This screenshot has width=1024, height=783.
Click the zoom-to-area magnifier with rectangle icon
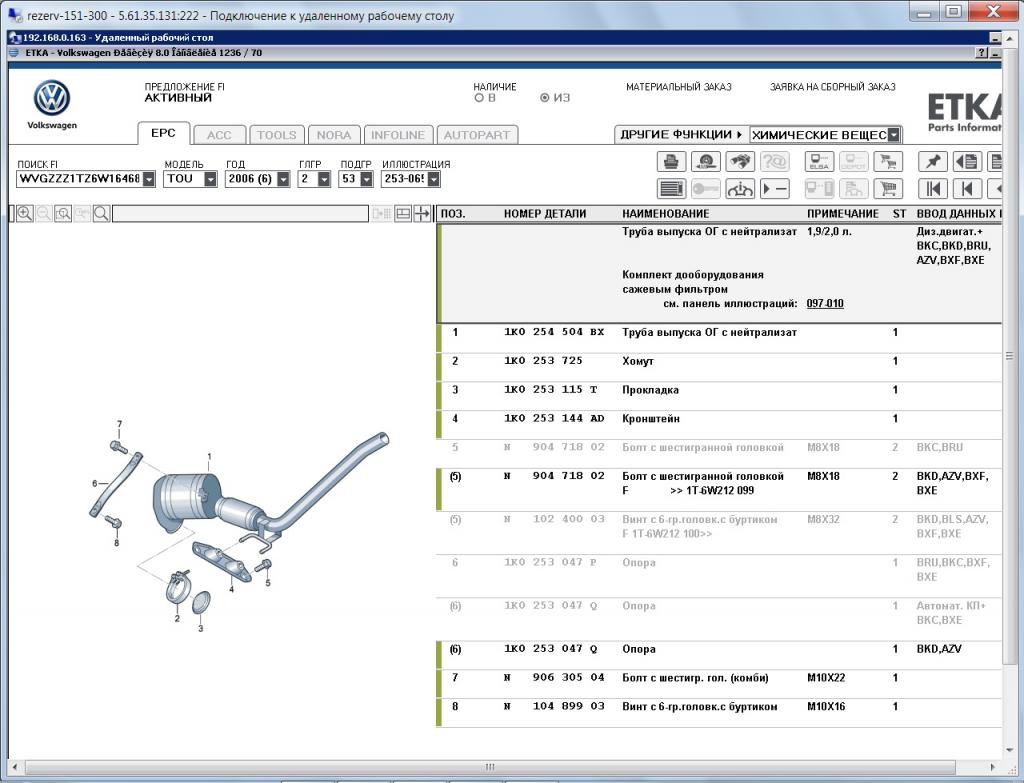point(63,214)
